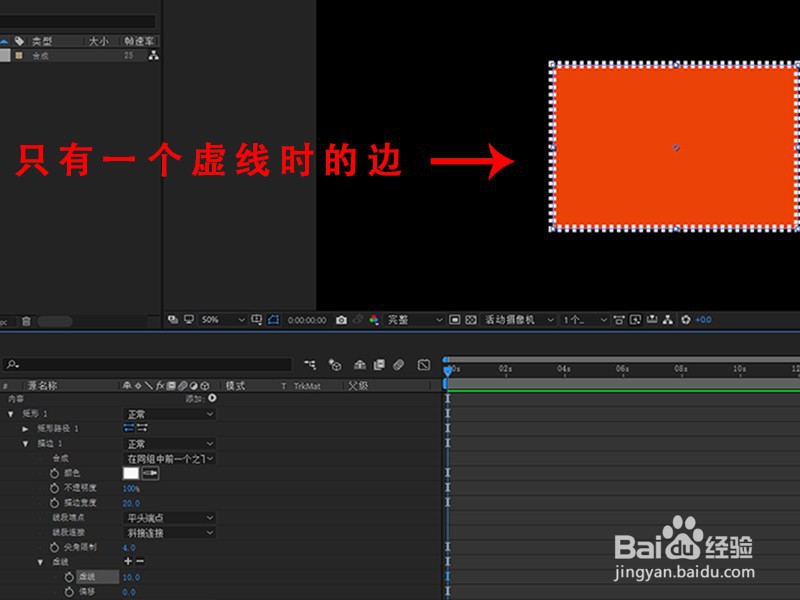Toggle the frame blending icon

tap(379, 364)
